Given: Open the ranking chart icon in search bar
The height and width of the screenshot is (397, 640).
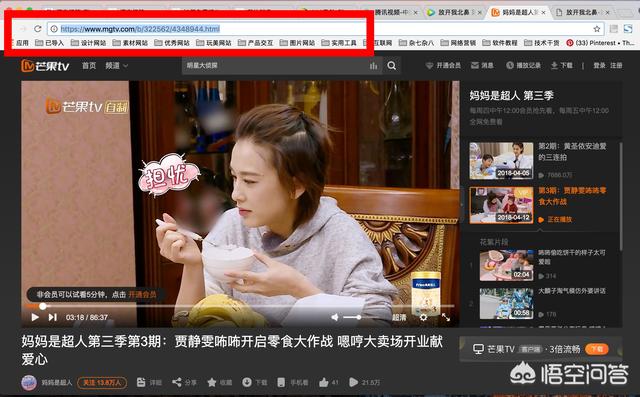Looking at the screenshot, I should coord(373,66).
